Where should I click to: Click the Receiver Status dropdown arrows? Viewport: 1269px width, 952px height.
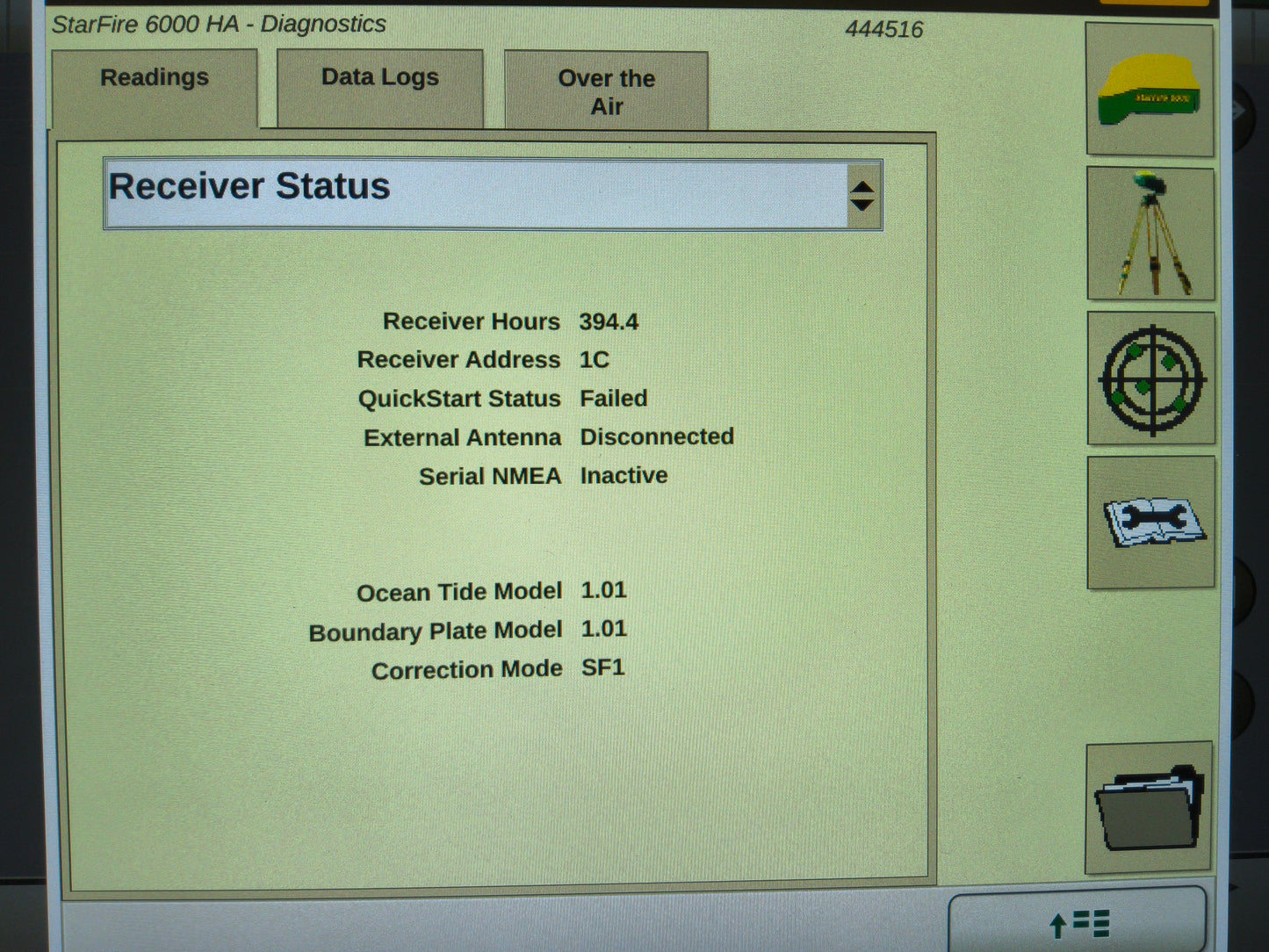click(863, 196)
